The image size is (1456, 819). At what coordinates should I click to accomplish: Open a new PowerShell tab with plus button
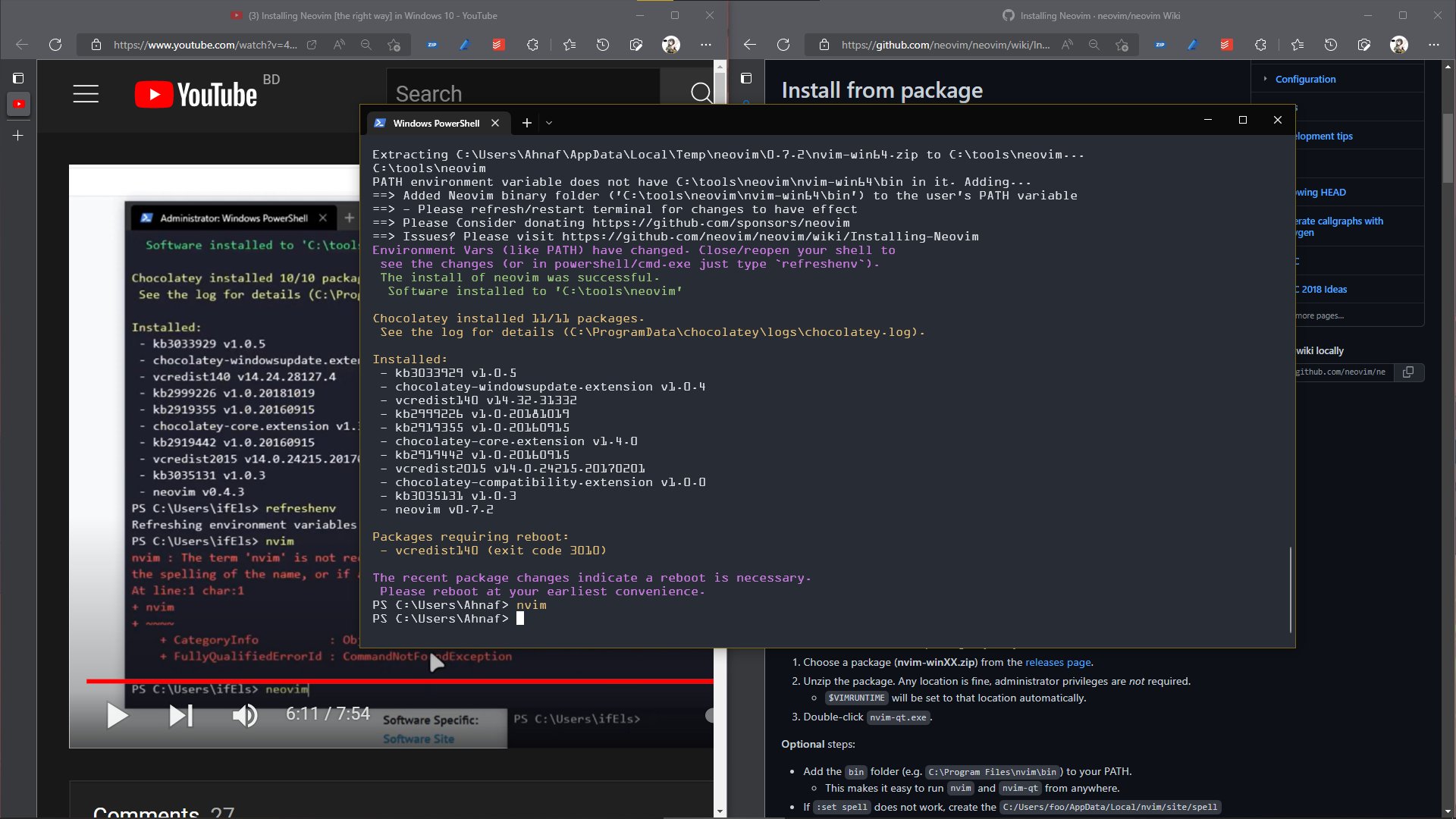click(x=526, y=122)
